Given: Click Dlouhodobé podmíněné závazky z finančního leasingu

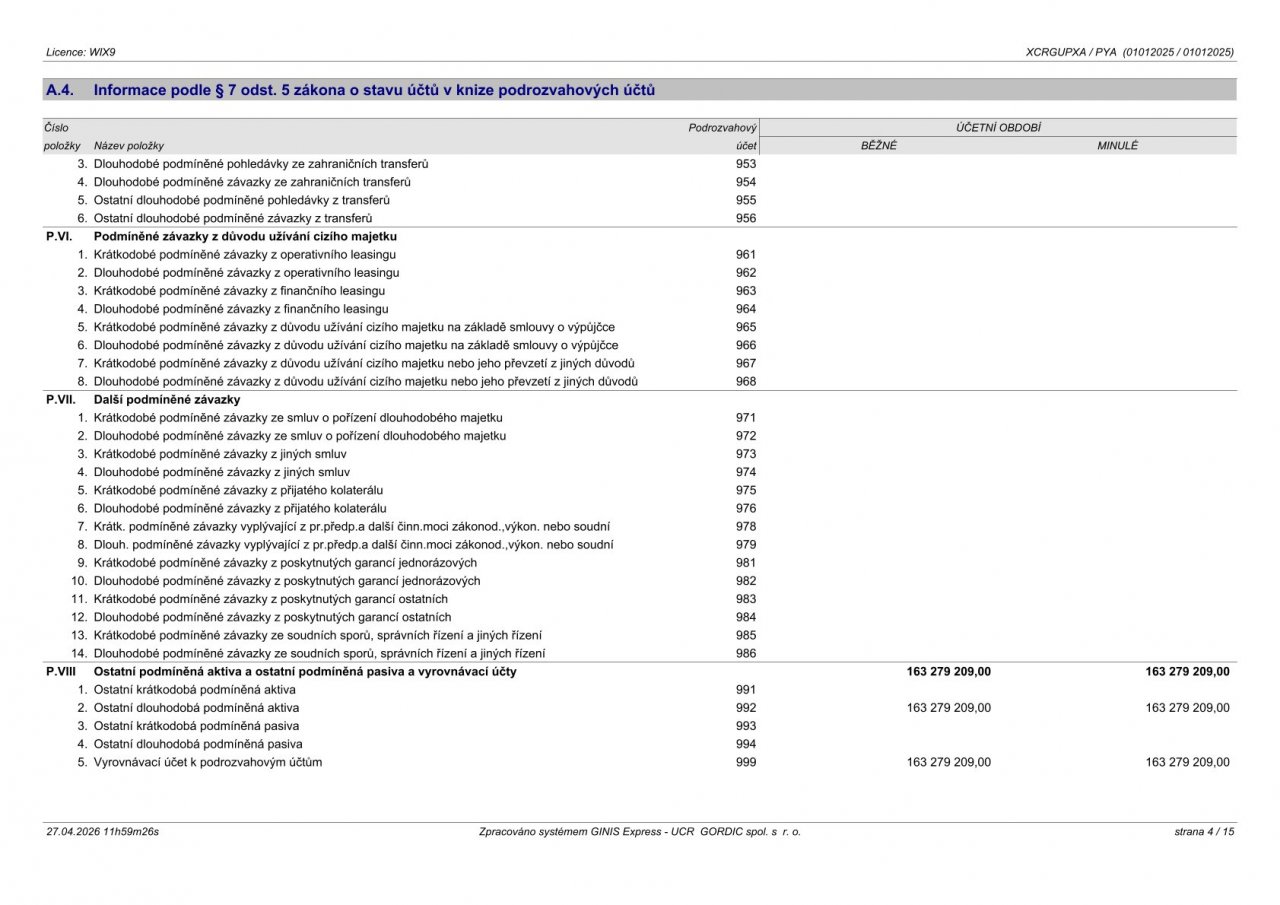Looking at the screenshot, I should click(241, 309).
